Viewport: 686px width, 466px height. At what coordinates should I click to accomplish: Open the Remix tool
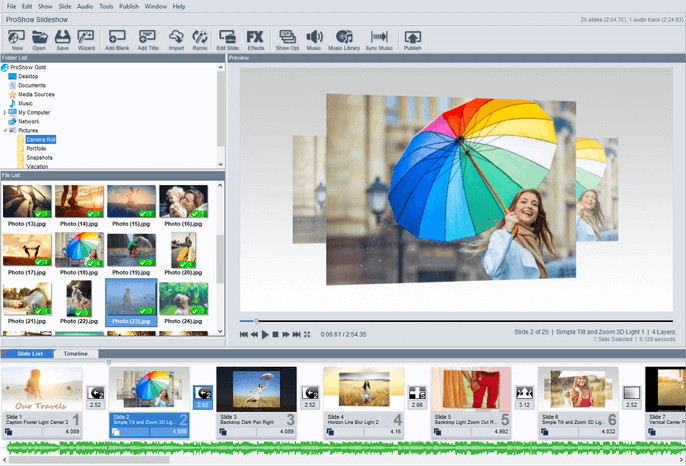click(x=200, y=40)
